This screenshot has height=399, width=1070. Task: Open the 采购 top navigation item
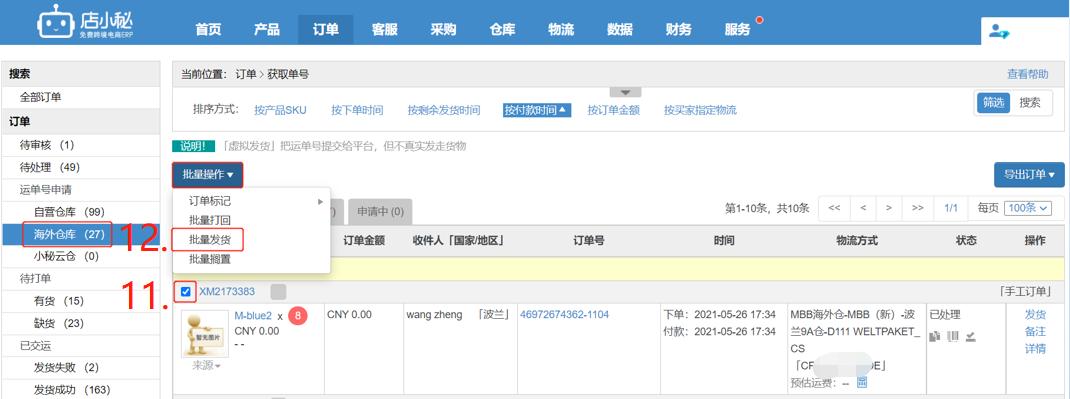tap(443, 29)
